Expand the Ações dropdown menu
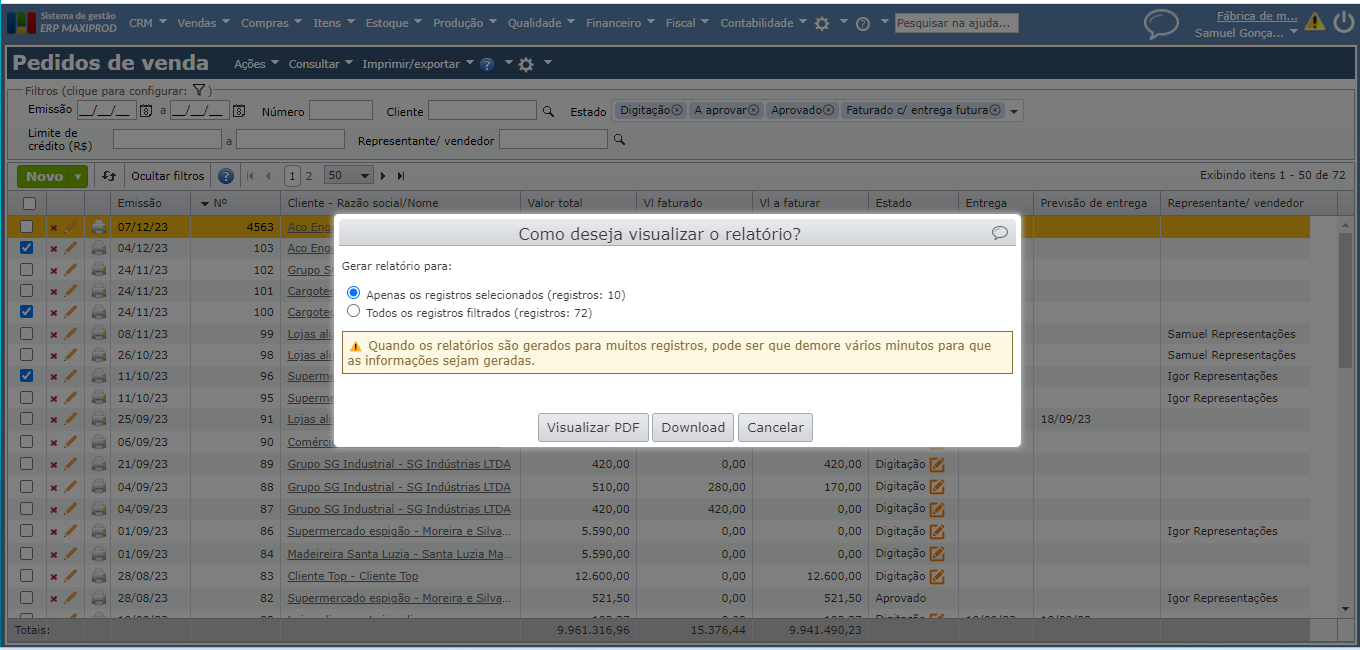Screen dimensions: 1360x650 click(256, 64)
